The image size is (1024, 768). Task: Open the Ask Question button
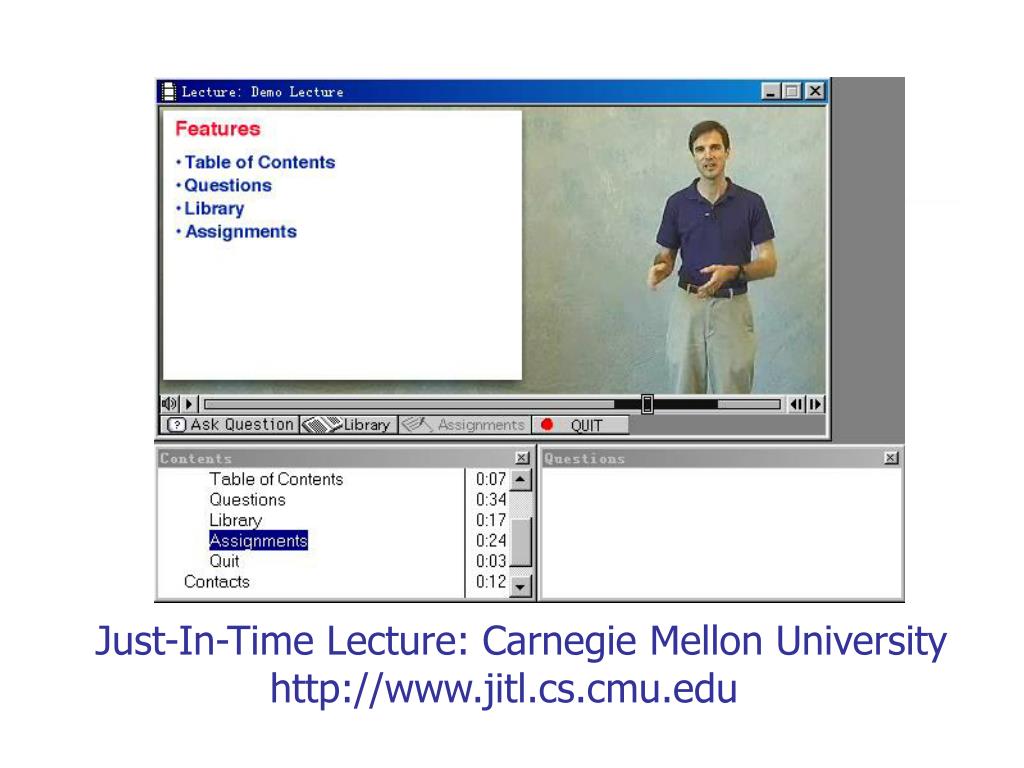pos(230,424)
